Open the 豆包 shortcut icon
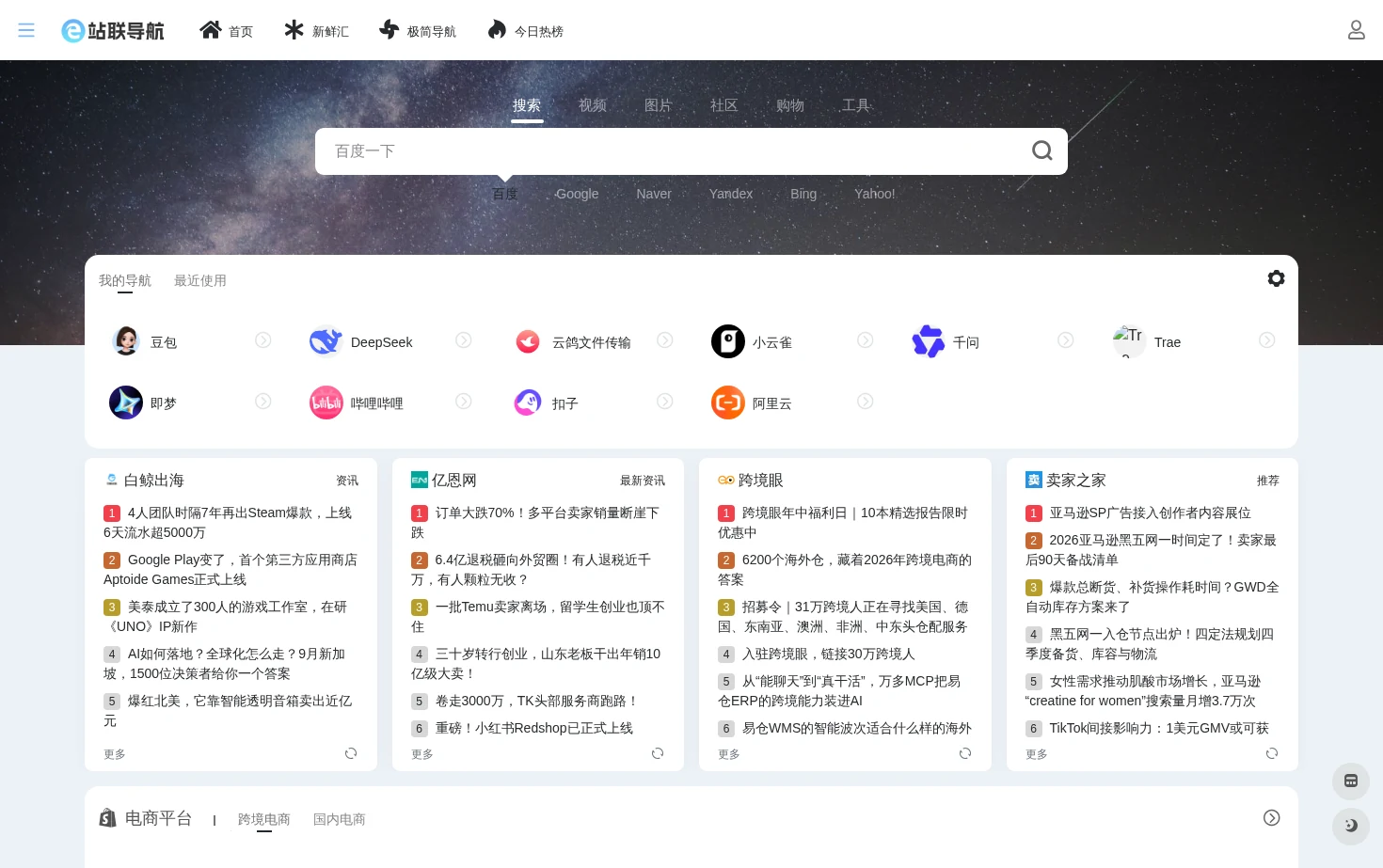The width and height of the screenshot is (1383, 868). tap(126, 341)
